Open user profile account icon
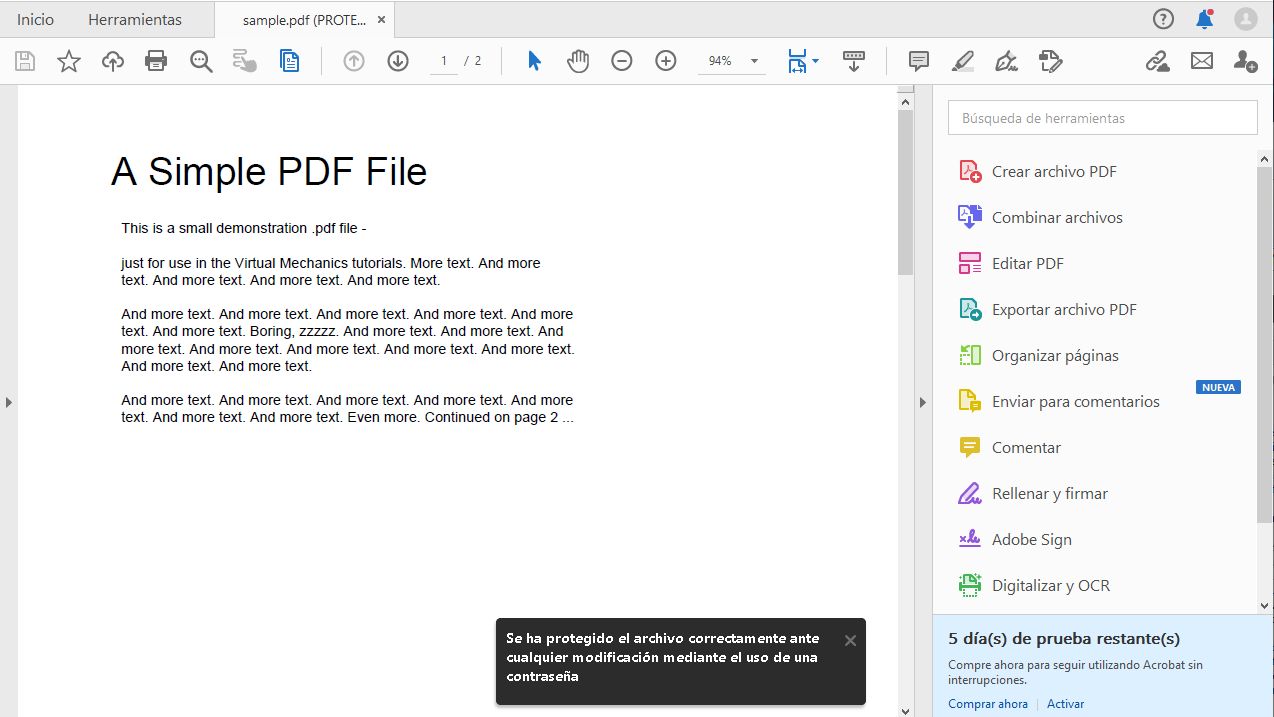The image size is (1274, 717). click(1246, 19)
